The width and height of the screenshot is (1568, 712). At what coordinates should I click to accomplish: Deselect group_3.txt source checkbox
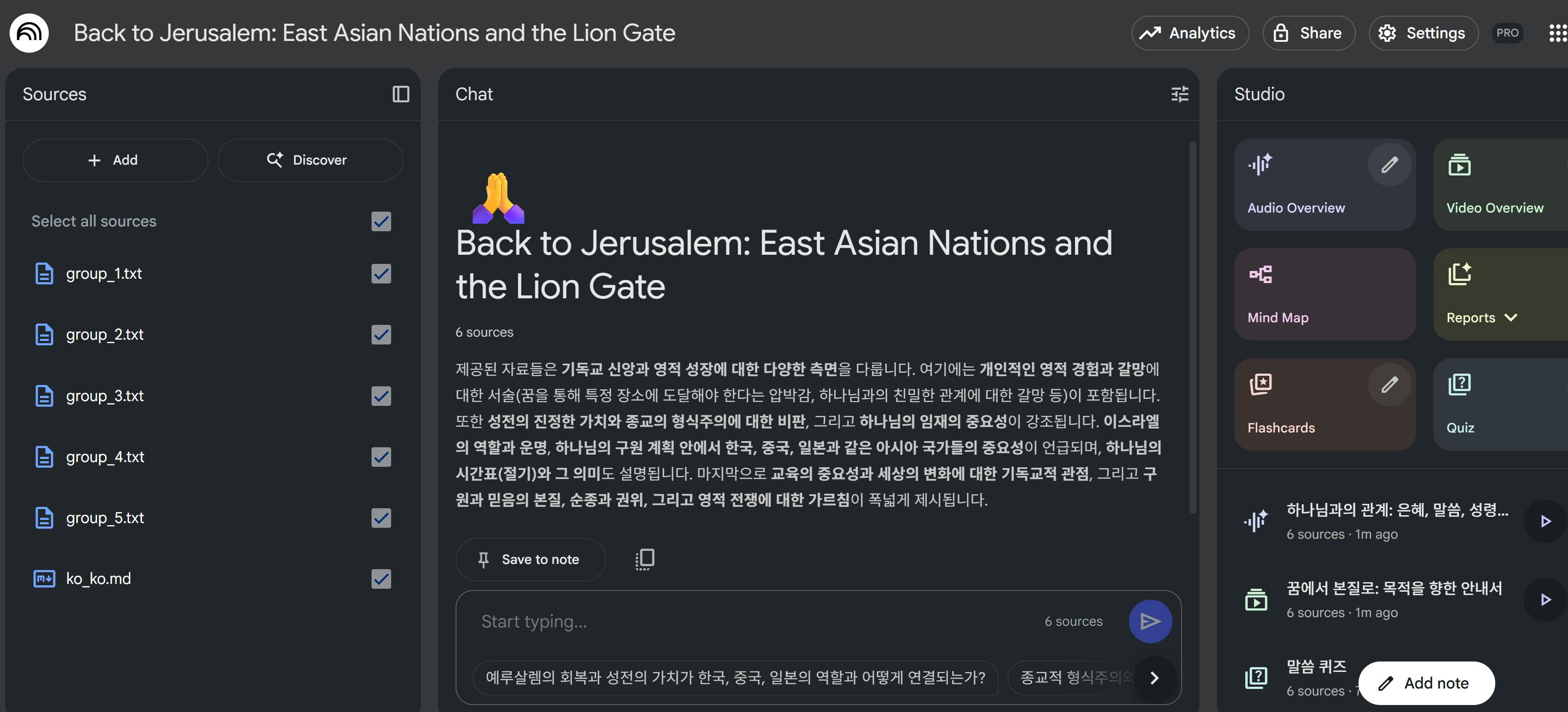pyautogui.click(x=381, y=396)
